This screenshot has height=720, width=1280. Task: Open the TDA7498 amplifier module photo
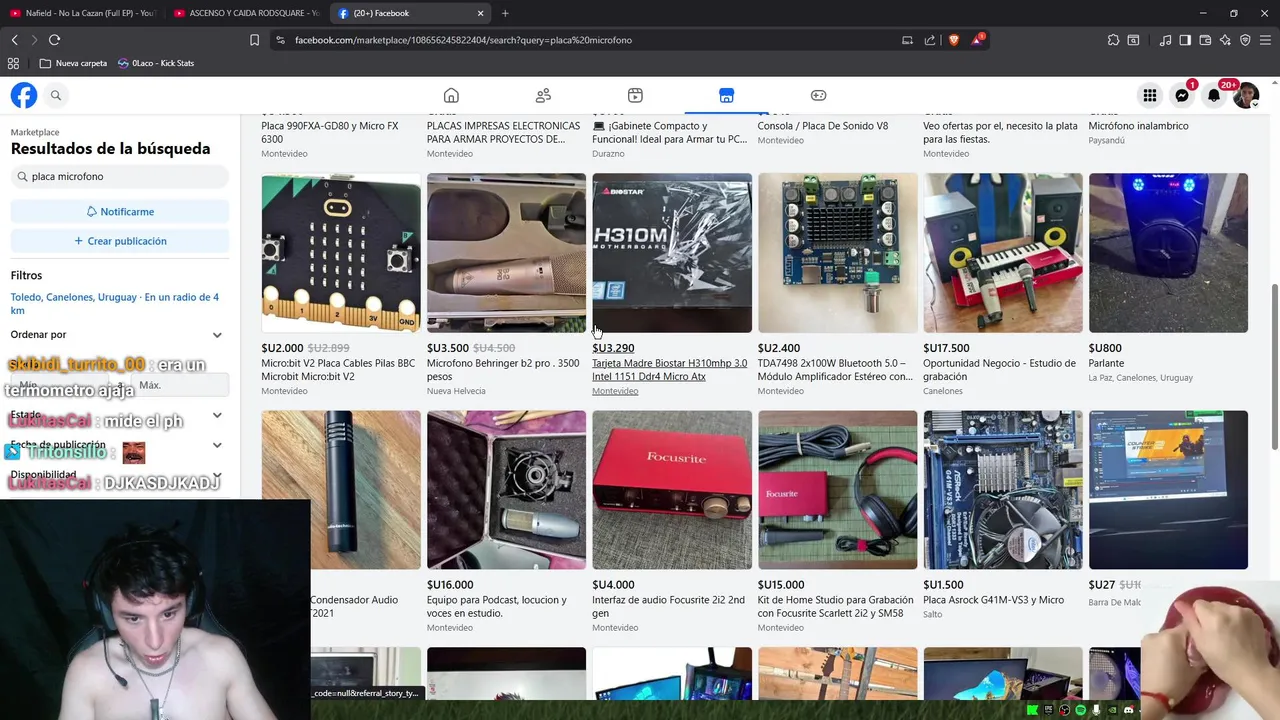tap(837, 253)
